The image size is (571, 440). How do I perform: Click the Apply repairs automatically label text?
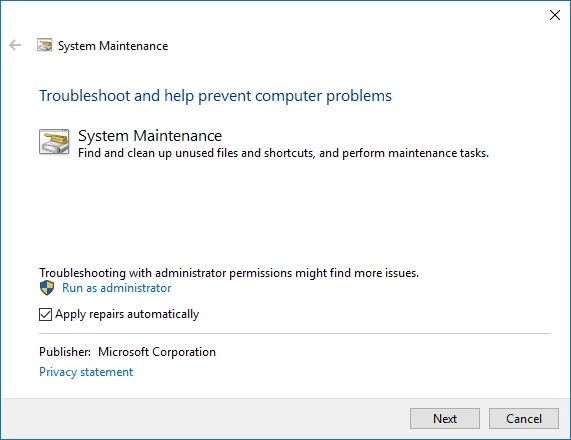(127, 314)
